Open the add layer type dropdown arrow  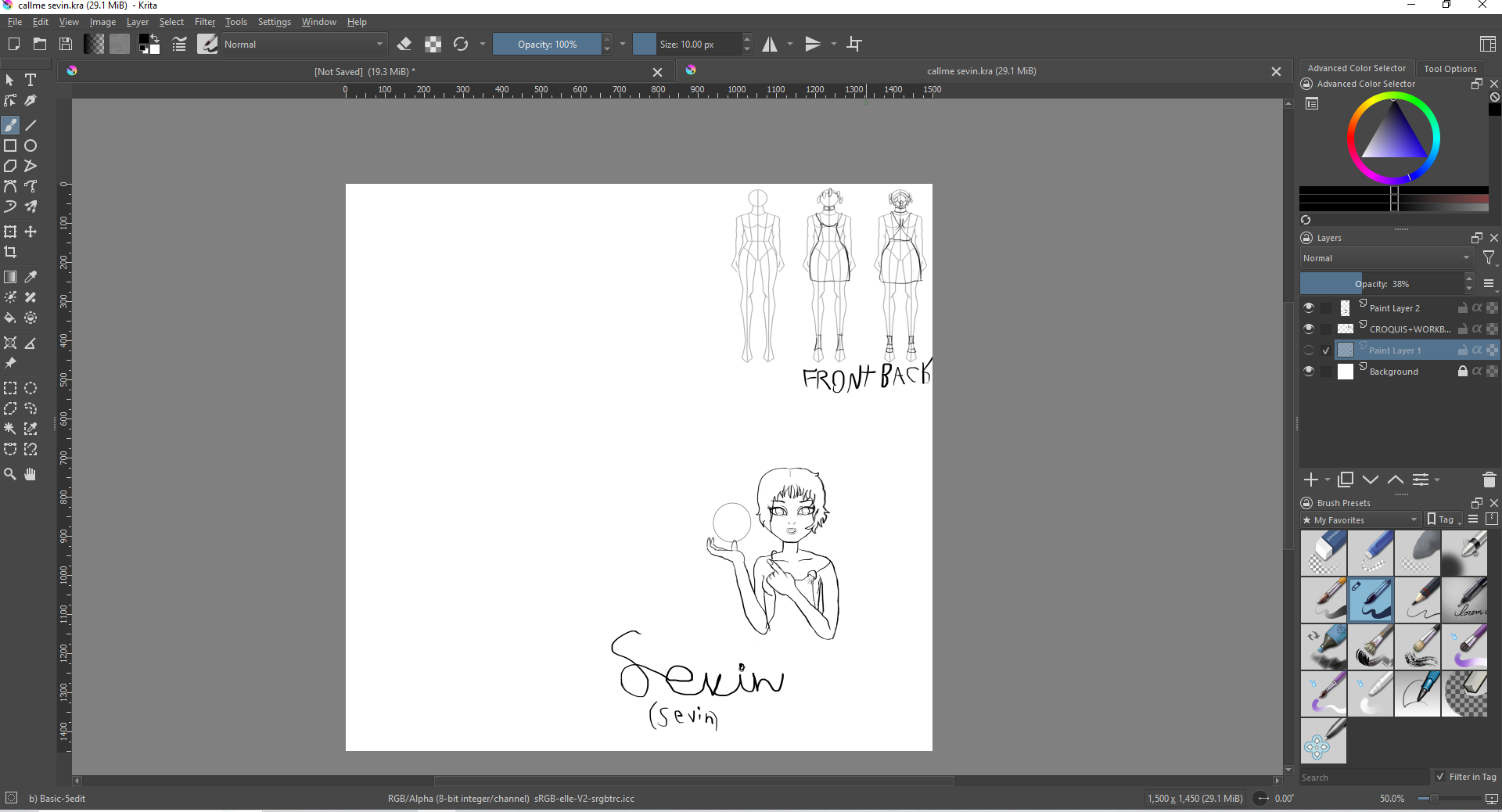click(1328, 480)
